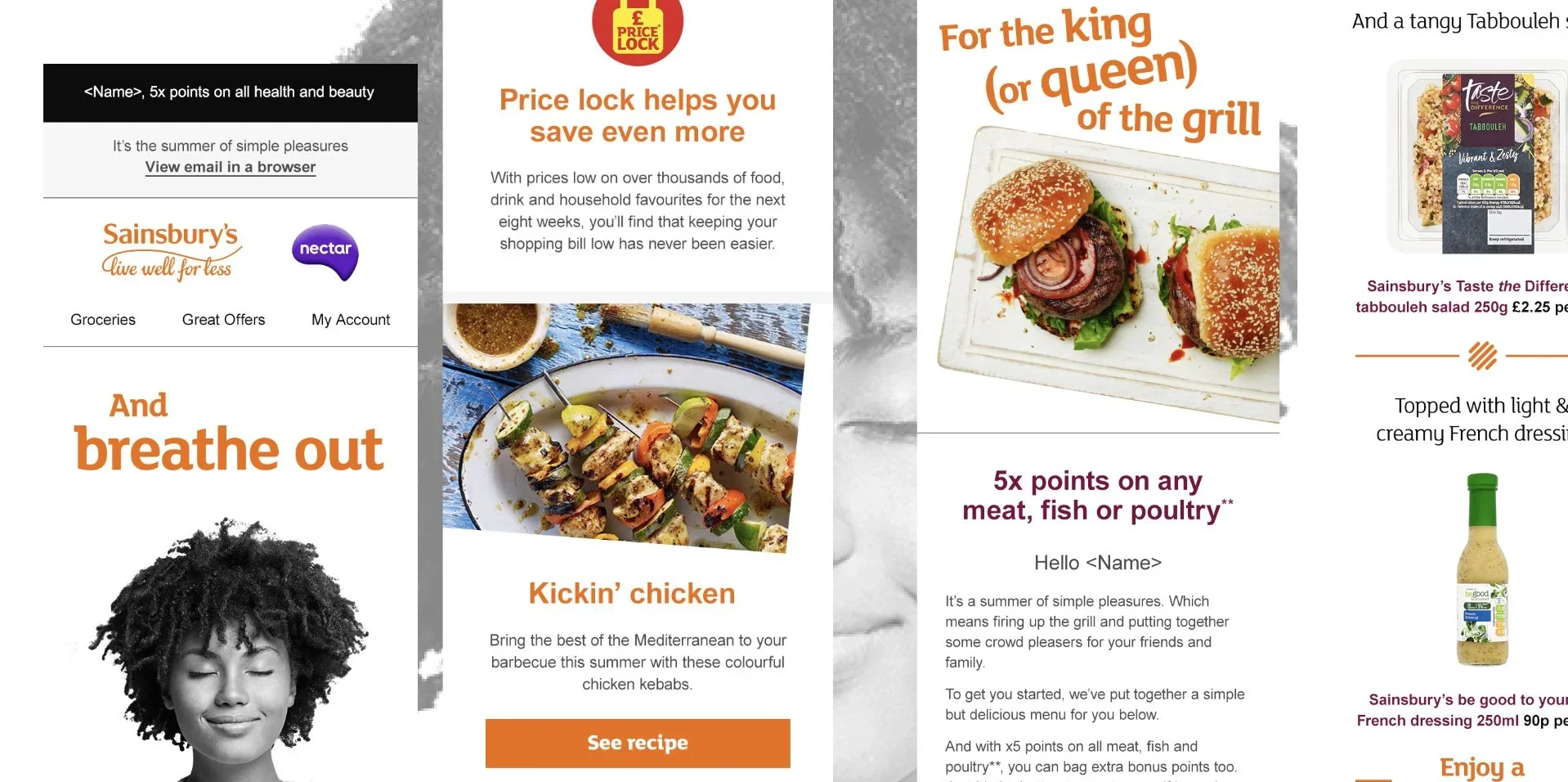Viewport: 1568px width, 782px height.
Task: Click the tabbouleh salad 250g product link
Action: [1462, 297]
